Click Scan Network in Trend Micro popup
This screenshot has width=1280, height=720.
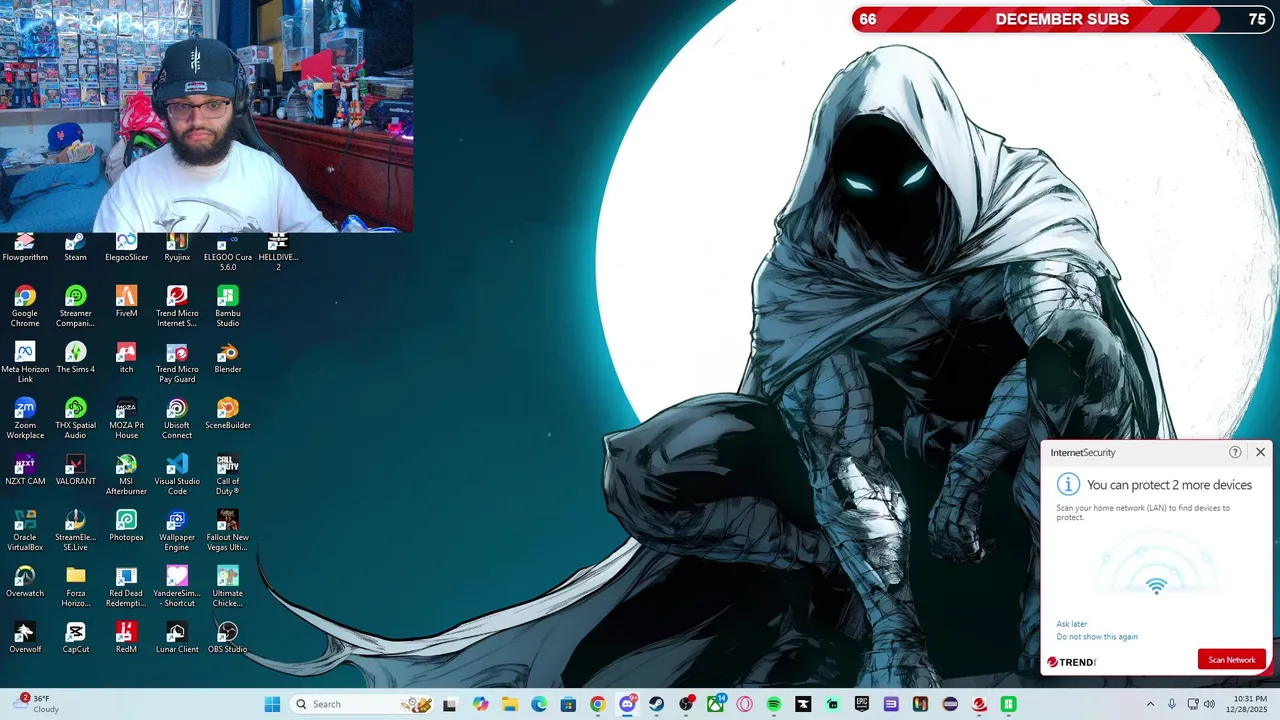click(1232, 660)
